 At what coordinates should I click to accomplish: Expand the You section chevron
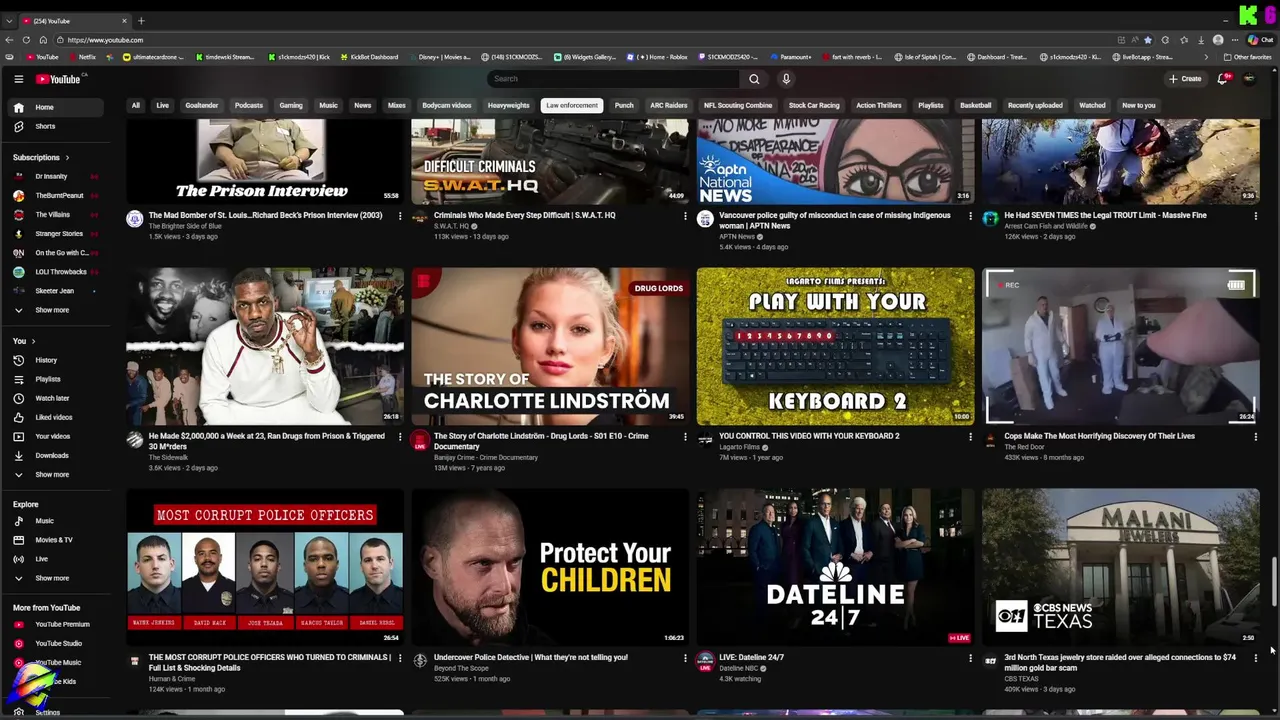tap(33, 341)
